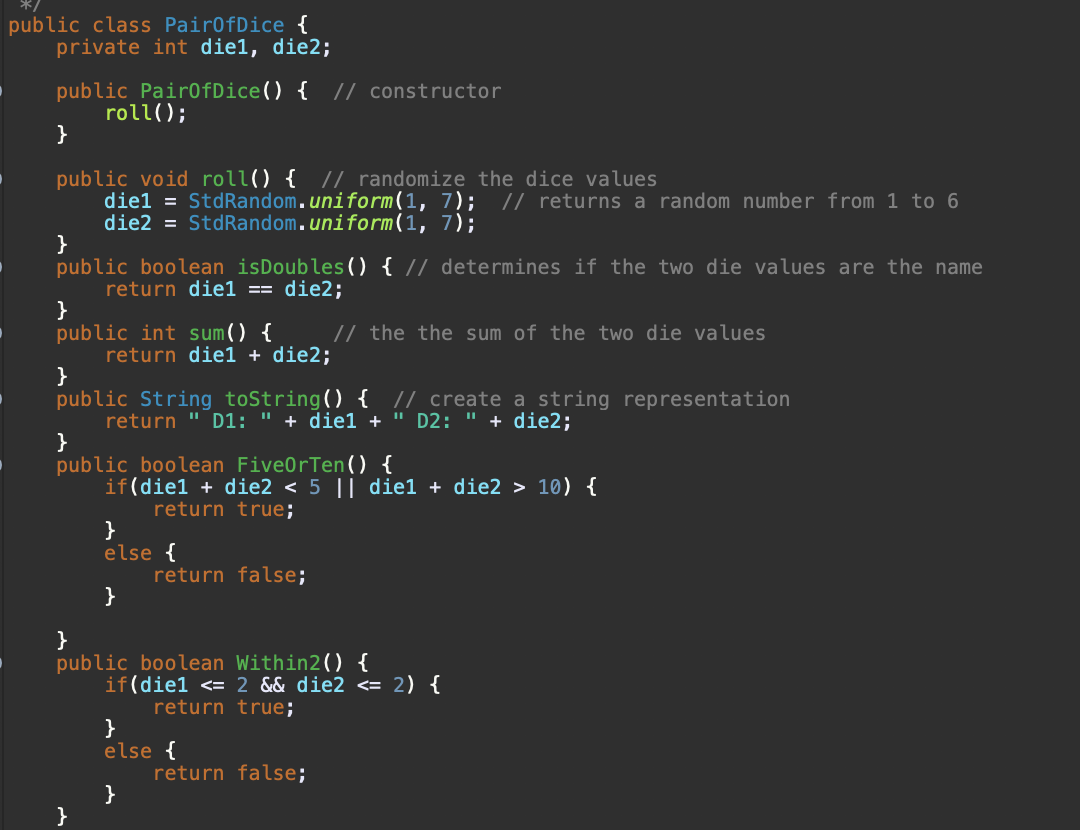Click the gutter marker beside isDoubles method
This screenshot has width=1080, height=830.
pos(3,267)
